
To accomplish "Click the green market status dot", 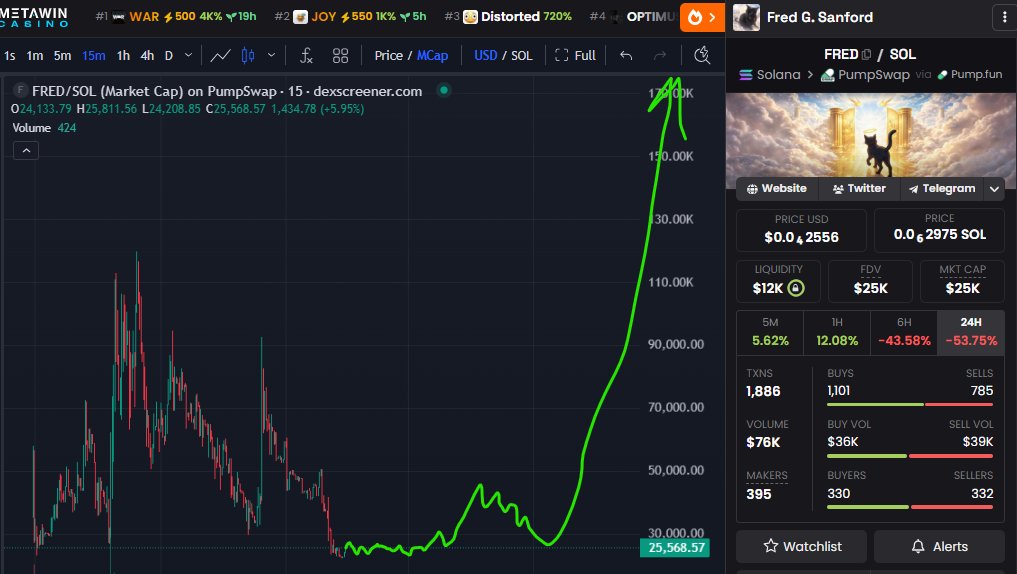I will pyautogui.click(x=444, y=90).
